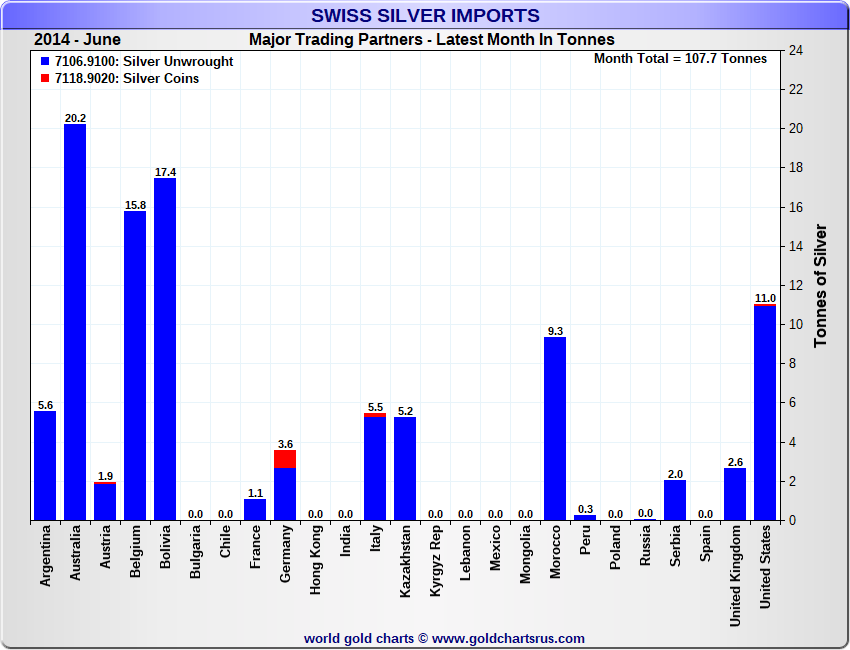Click the Italy bar labeled 5.5
Image resolution: width=850 pixels, height=650 pixels.
375,468
